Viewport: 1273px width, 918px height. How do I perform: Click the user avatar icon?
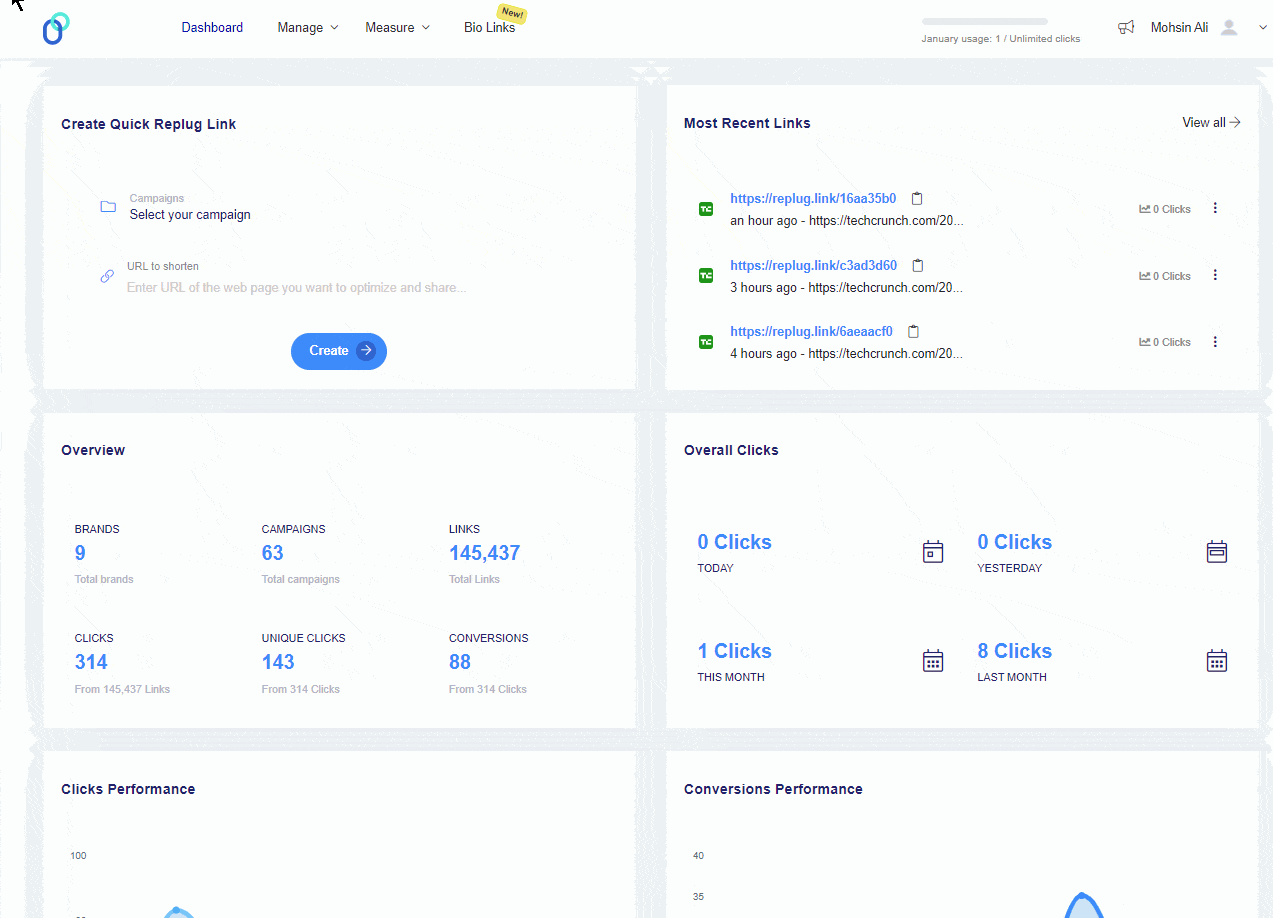1230,28
